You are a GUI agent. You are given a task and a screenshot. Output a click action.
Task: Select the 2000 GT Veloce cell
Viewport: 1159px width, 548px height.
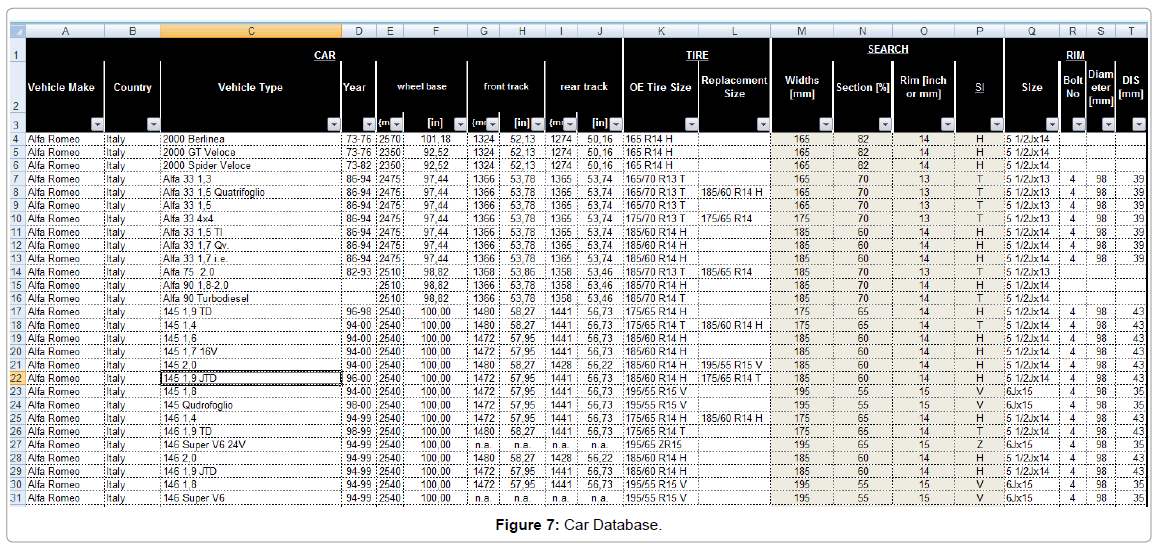(251, 152)
